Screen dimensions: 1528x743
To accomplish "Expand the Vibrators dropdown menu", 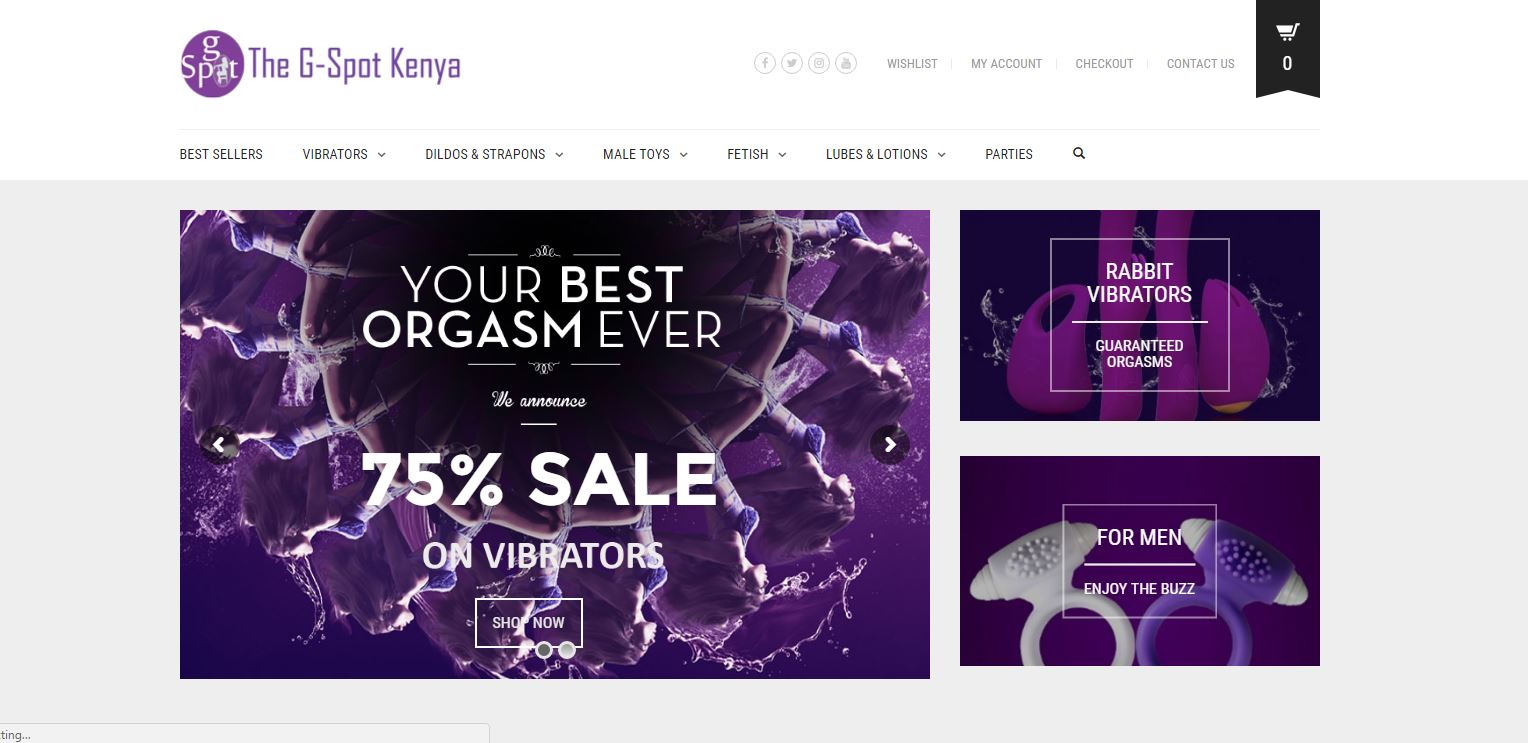I will [x=344, y=154].
